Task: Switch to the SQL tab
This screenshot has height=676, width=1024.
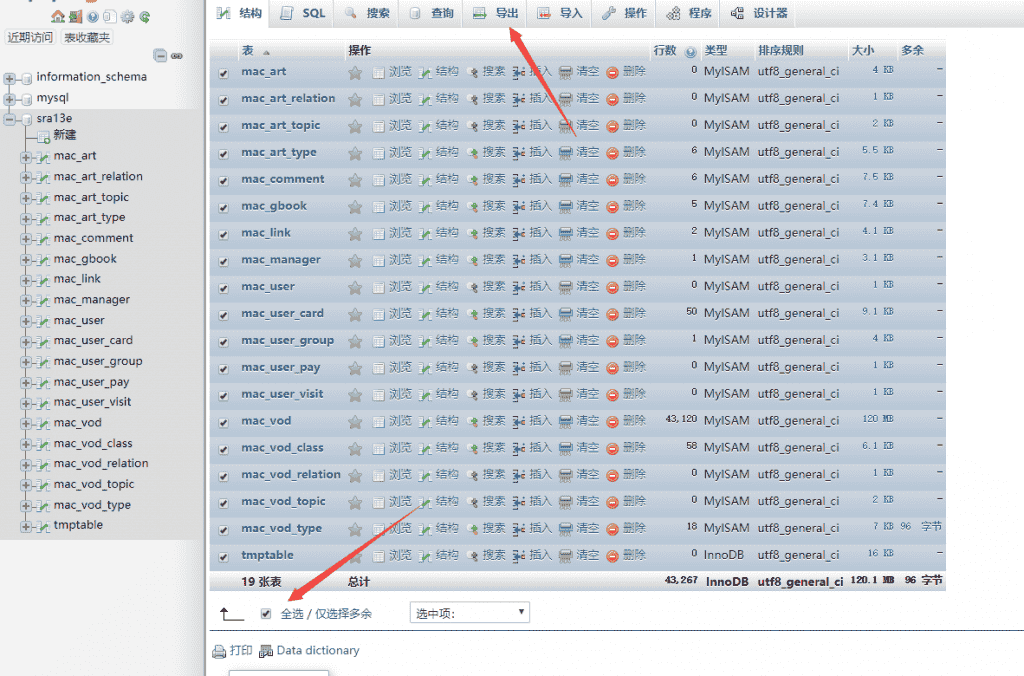Action: pyautogui.click(x=314, y=14)
